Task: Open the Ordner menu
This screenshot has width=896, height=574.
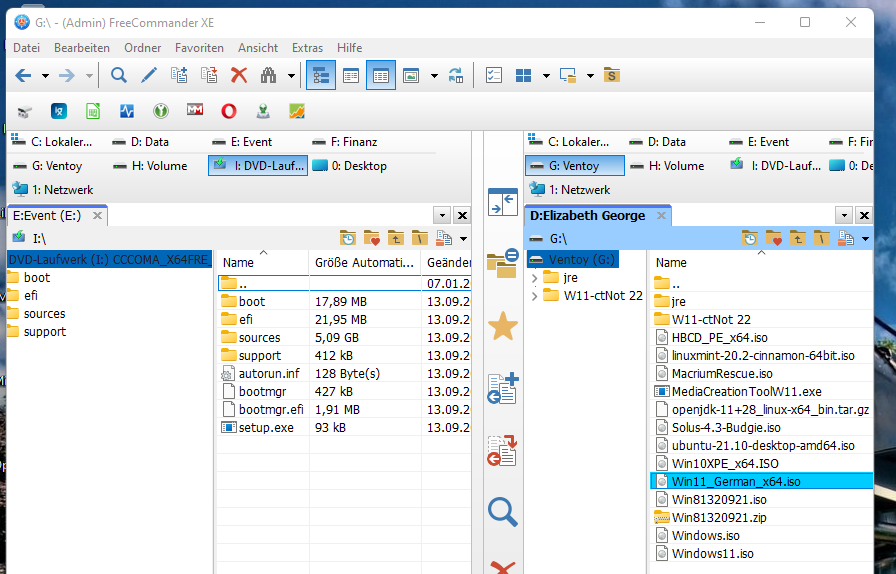Action: click(143, 48)
